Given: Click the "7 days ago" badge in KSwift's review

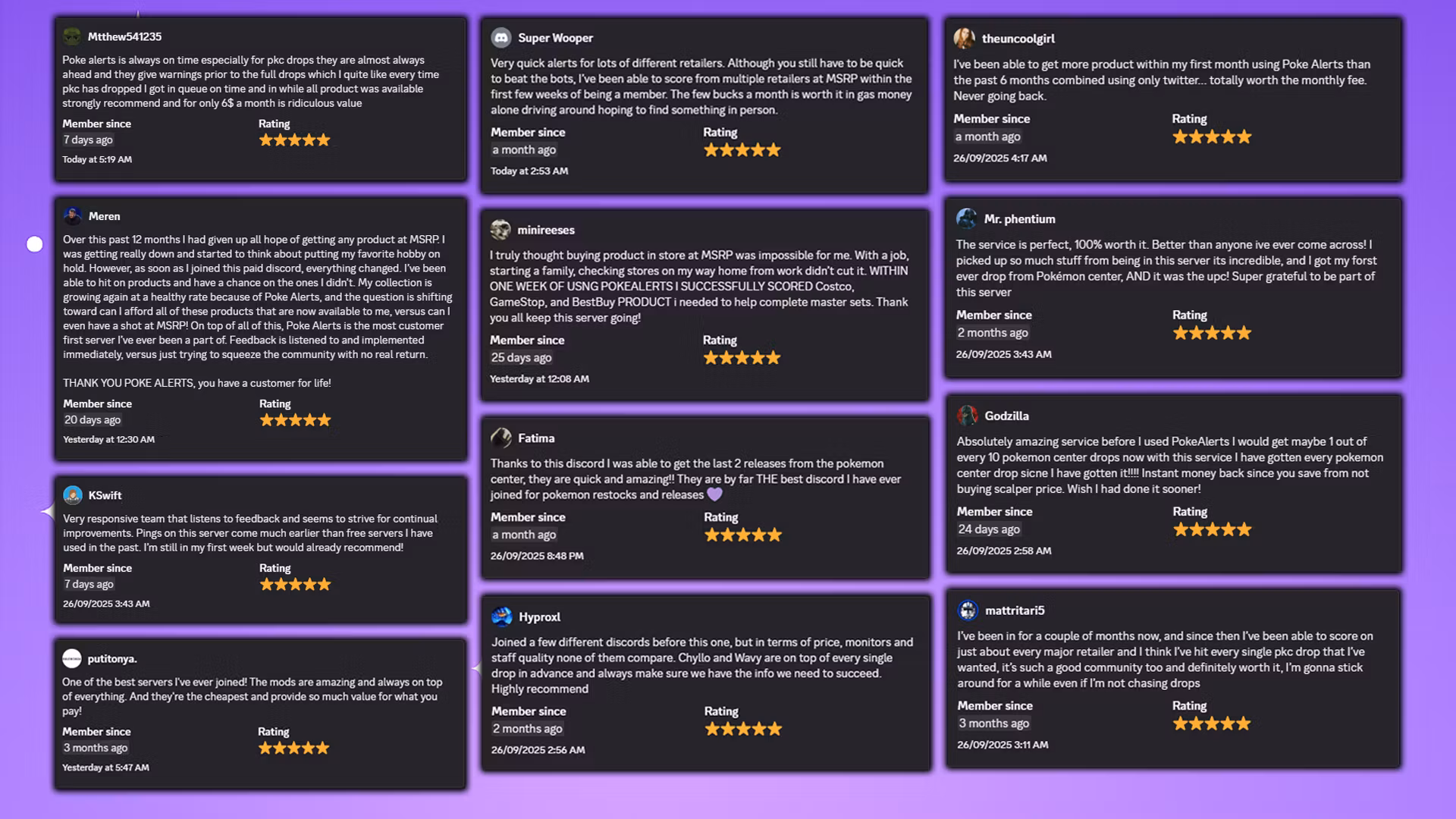Looking at the screenshot, I should coord(89,584).
